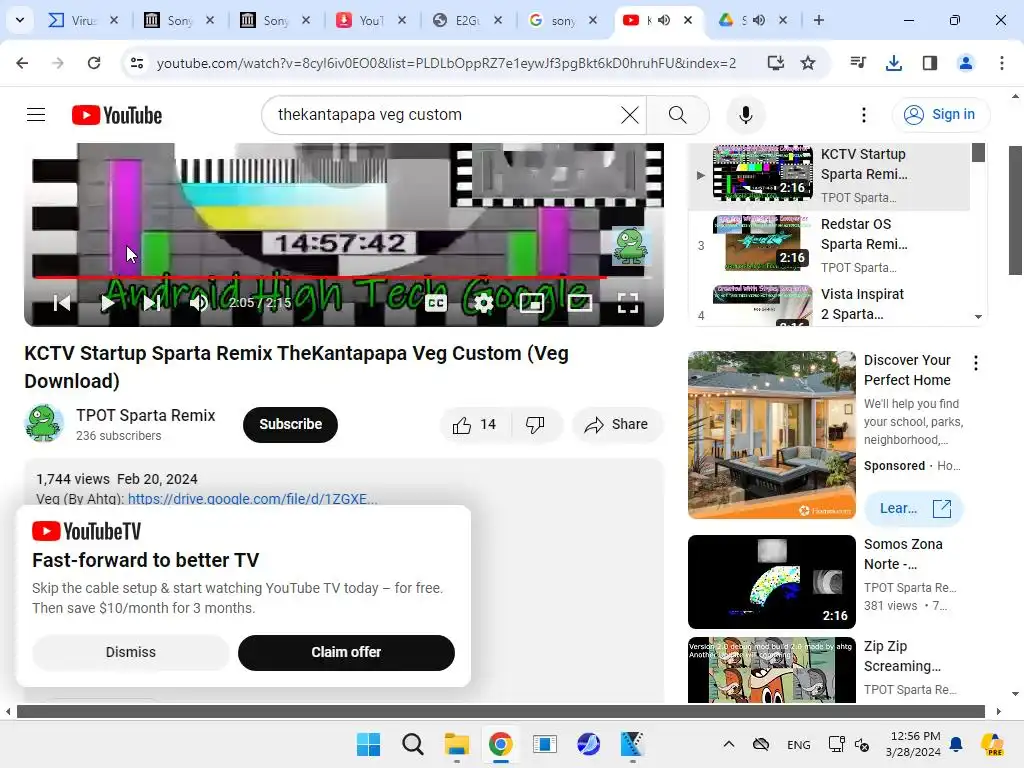Open Chrome three-dot menu
Image resolution: width=1024 pixels, height=768 pixels.
(1002, 63)
